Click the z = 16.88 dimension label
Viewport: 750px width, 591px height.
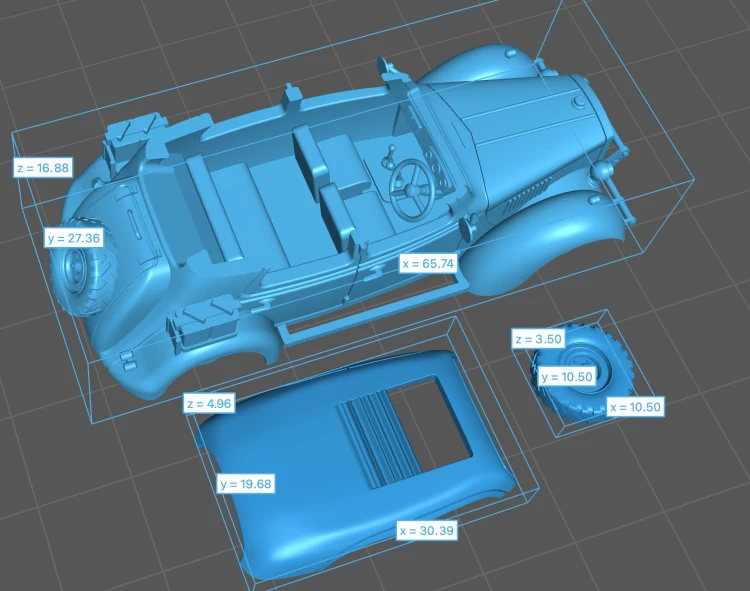click(x=43, y=168)
